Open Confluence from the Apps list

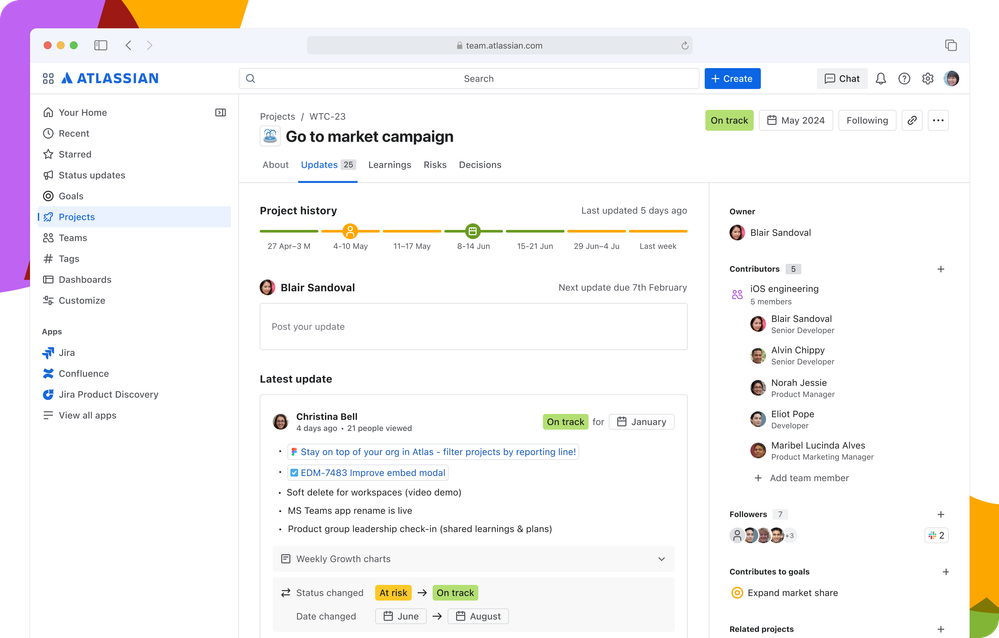coord(85,373)
